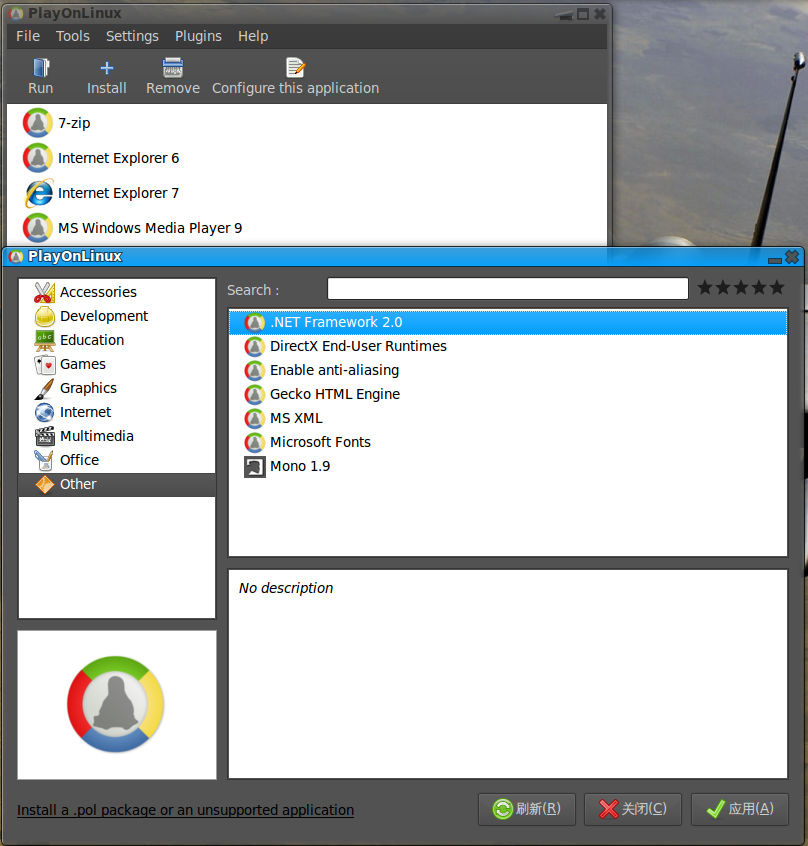Screen dimensions: 808x846
Task: Pick MS XML text in list
Action: pyautogui.click(x=296, y=419)
